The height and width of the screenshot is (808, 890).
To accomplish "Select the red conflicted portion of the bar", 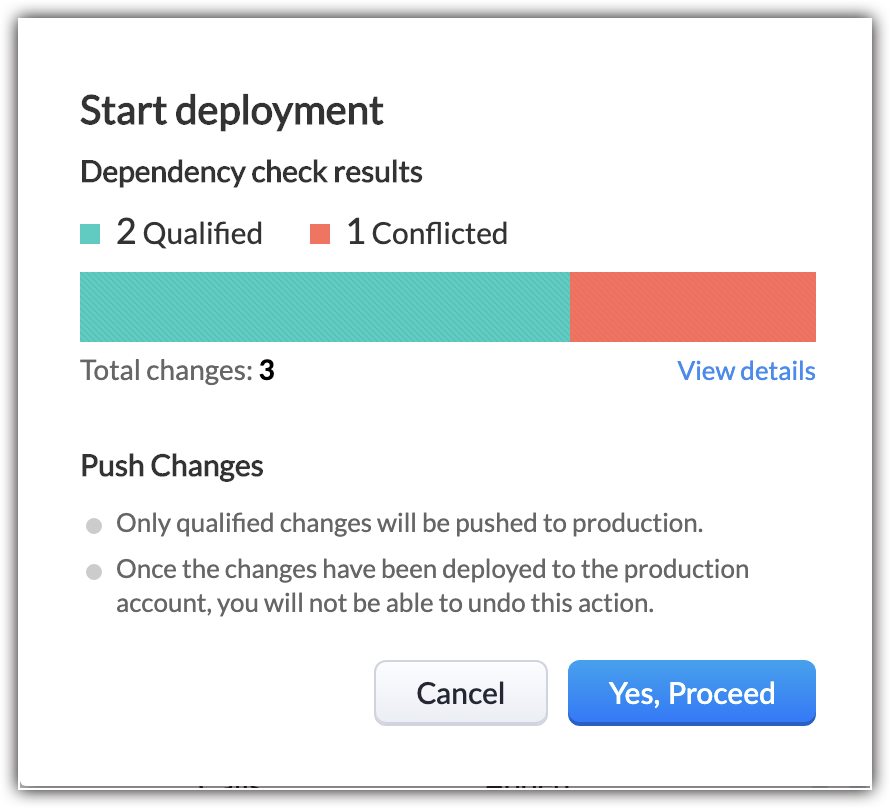I will point(692,307).
